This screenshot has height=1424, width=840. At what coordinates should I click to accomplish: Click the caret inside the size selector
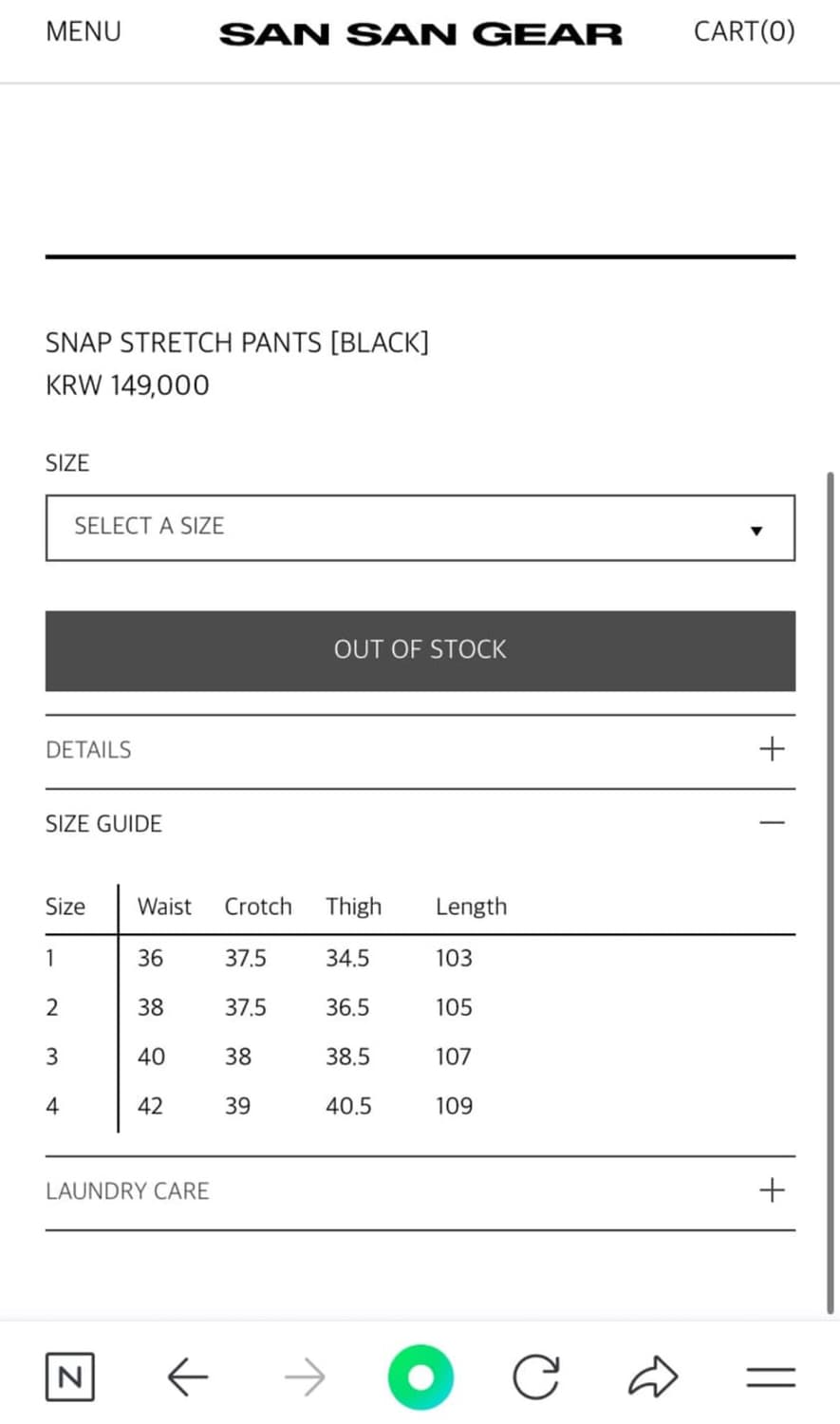[756, 530]
